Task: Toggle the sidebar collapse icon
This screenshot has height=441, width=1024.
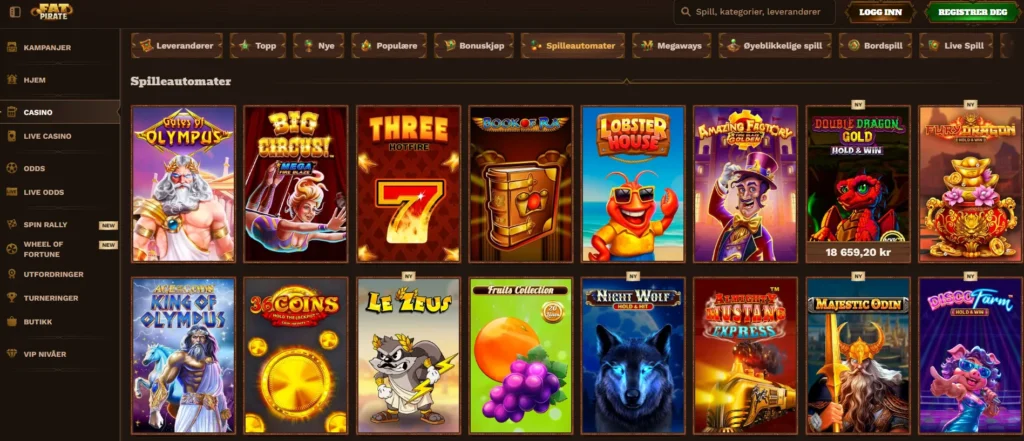Action: pyautogui.click(x=15, y=12)
